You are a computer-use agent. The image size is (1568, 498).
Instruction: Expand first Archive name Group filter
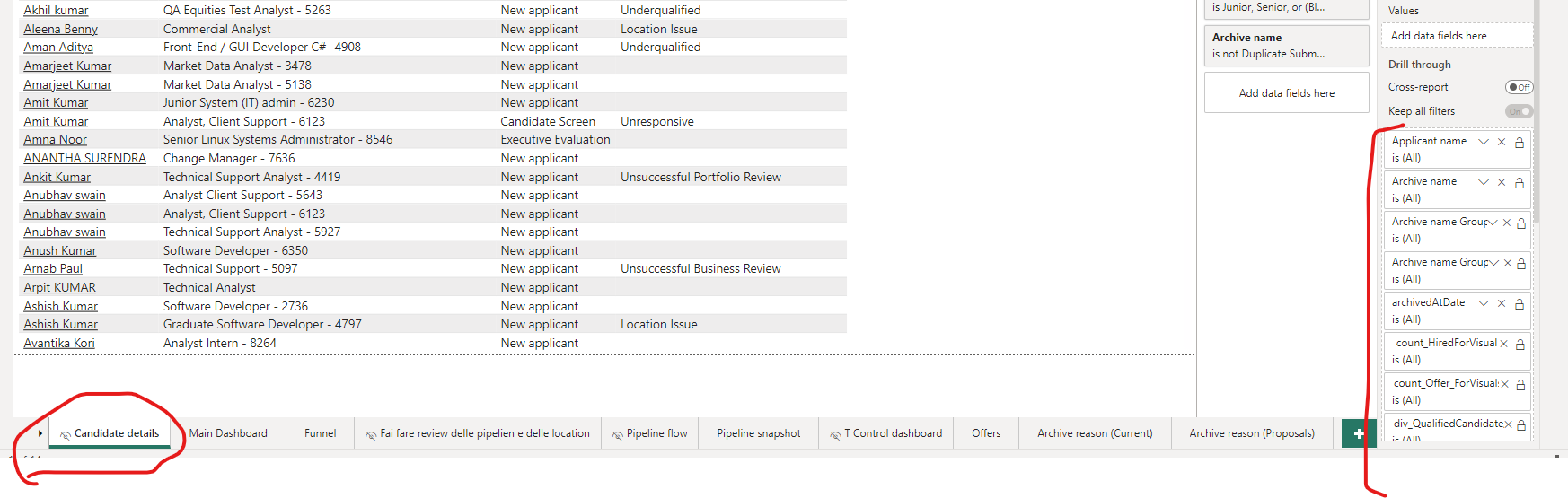click(x=1493, y=223)
